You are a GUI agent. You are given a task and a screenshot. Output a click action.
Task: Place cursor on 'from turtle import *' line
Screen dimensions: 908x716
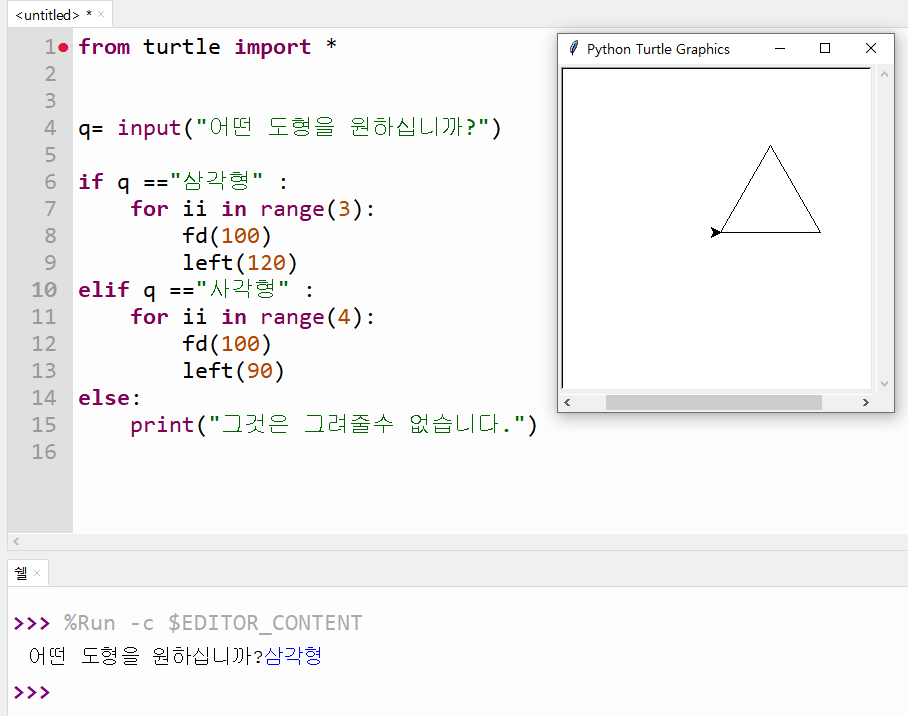pyautogui.click(x=207, y=47)
